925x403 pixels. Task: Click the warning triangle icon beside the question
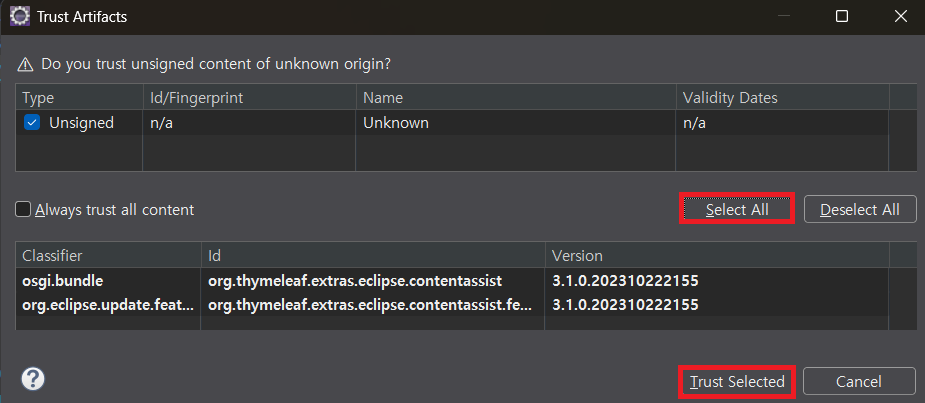tap(25, 64)
